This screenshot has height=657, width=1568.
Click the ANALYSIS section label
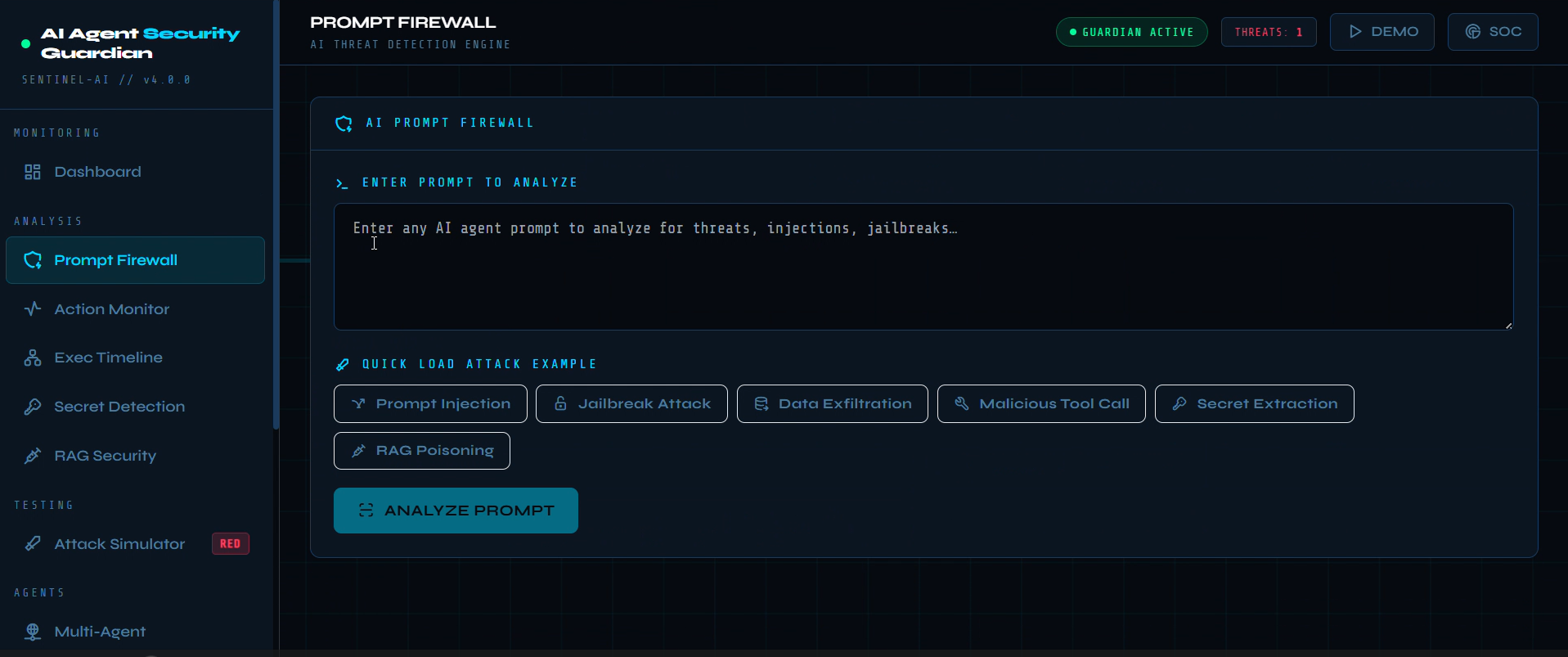point(48,222)
